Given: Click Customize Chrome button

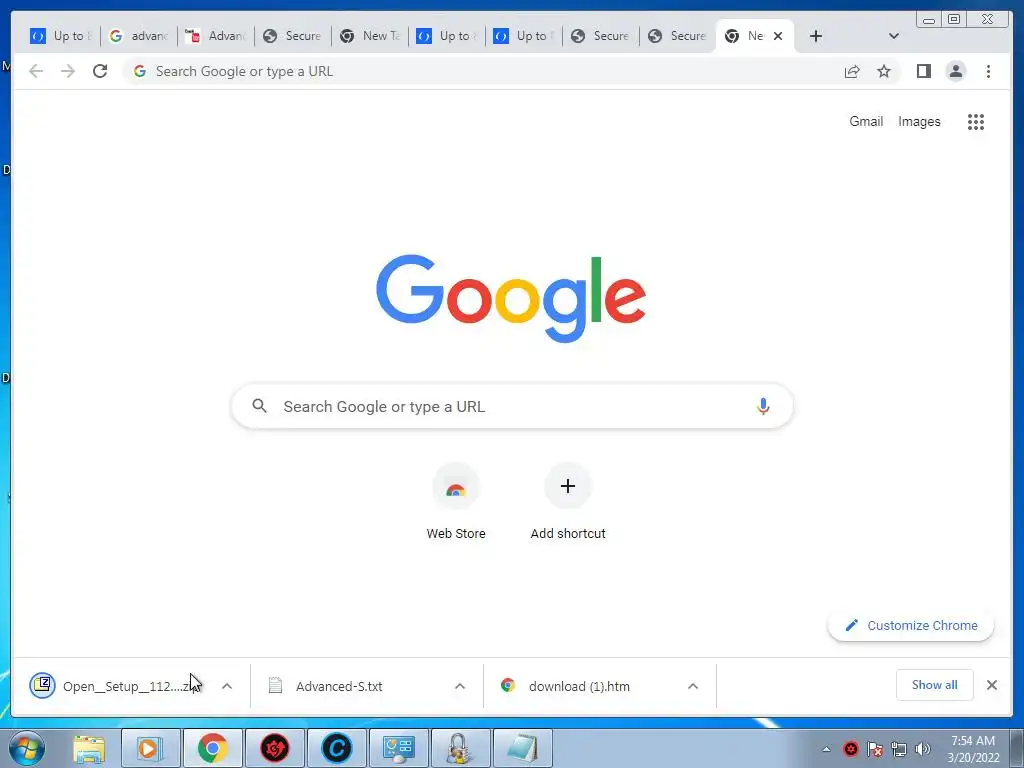Looking at the screenshot, I should 911,626.
